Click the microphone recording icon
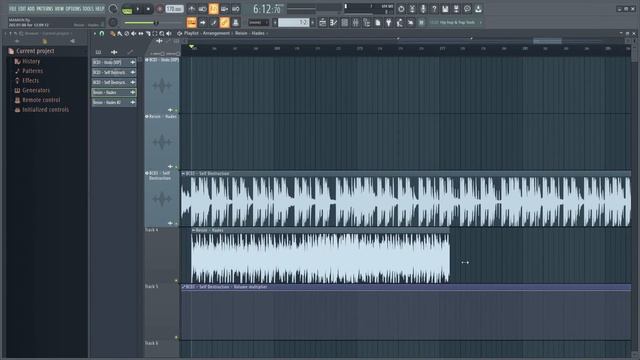The height and width of the screenshot is (360, 640). coord(423,9)
